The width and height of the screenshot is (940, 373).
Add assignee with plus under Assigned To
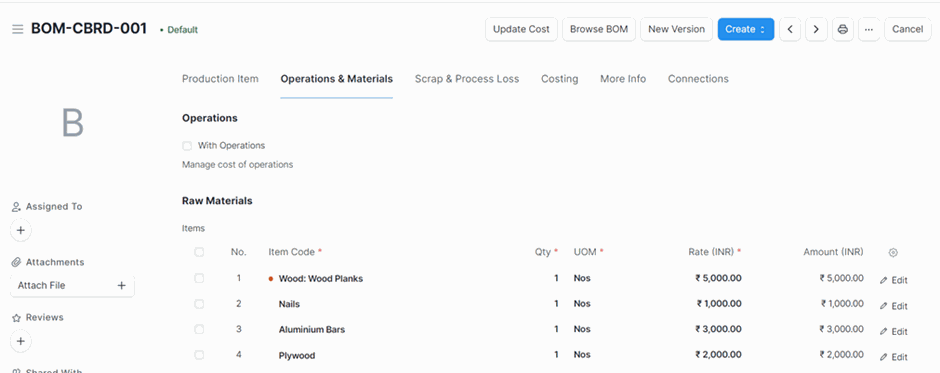click(21, 230)
